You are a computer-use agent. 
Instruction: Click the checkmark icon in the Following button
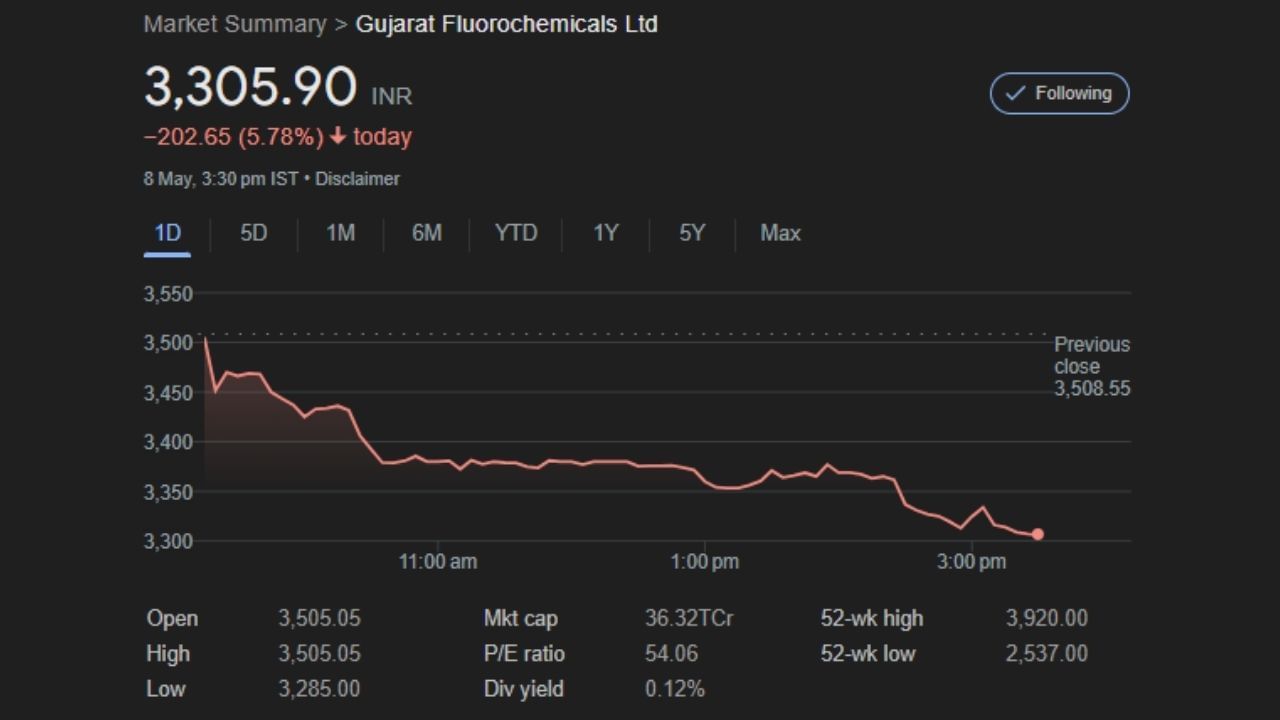pos(1015,93)
